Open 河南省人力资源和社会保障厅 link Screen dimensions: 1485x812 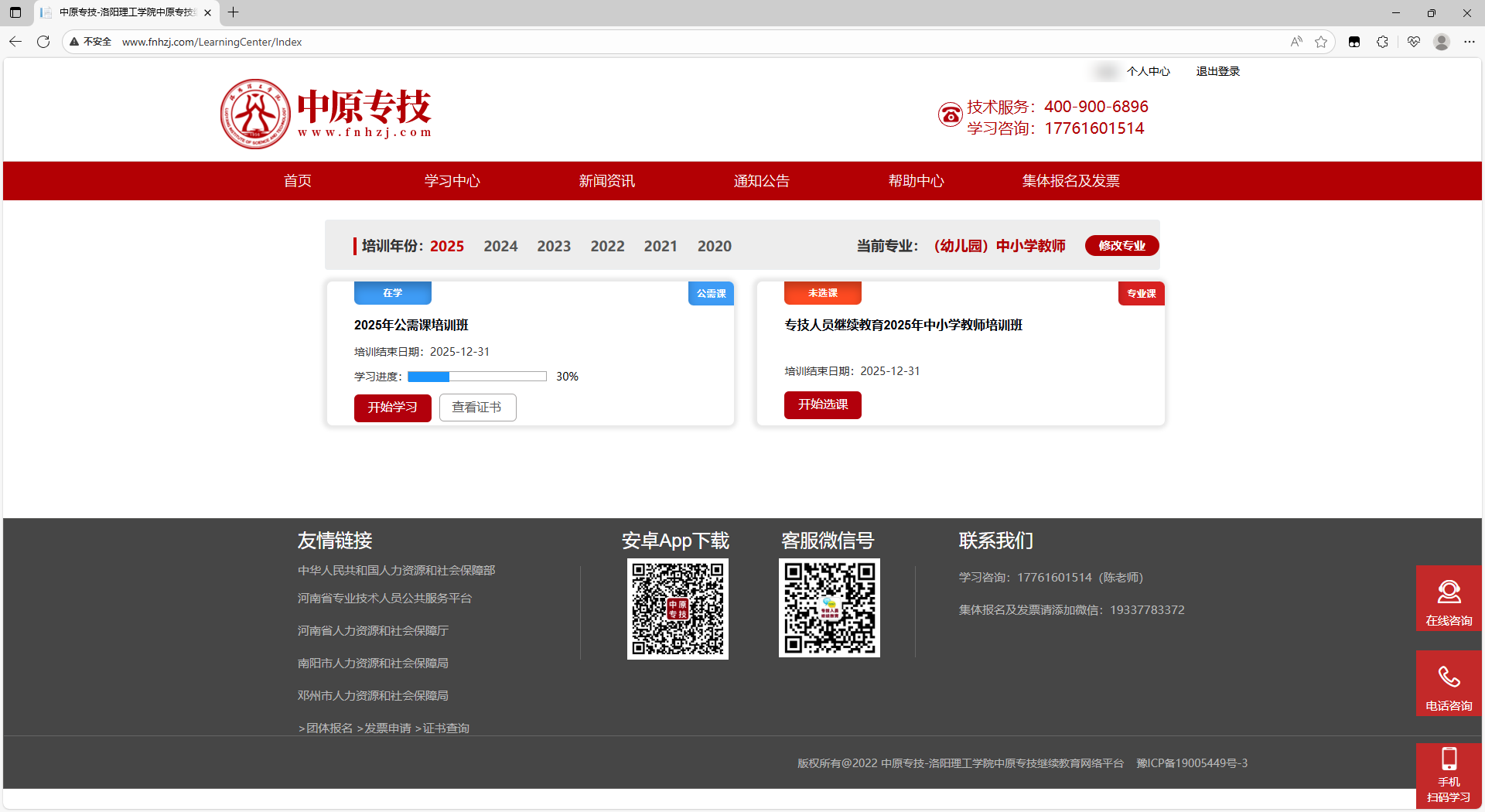click(x=373, y=630)
